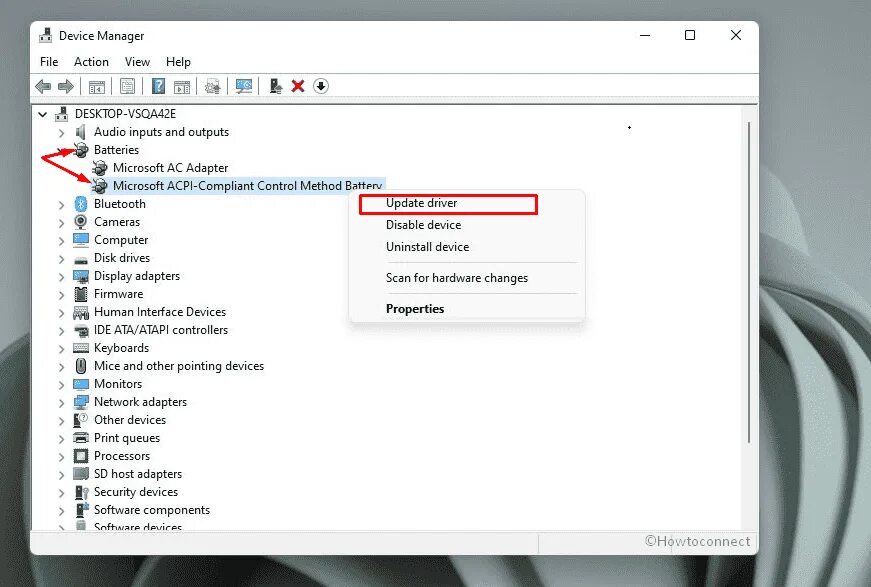Screen dimensions: 871x587
Task: Click the Audio inputs and outputs speaker icon
Action: 81,132
